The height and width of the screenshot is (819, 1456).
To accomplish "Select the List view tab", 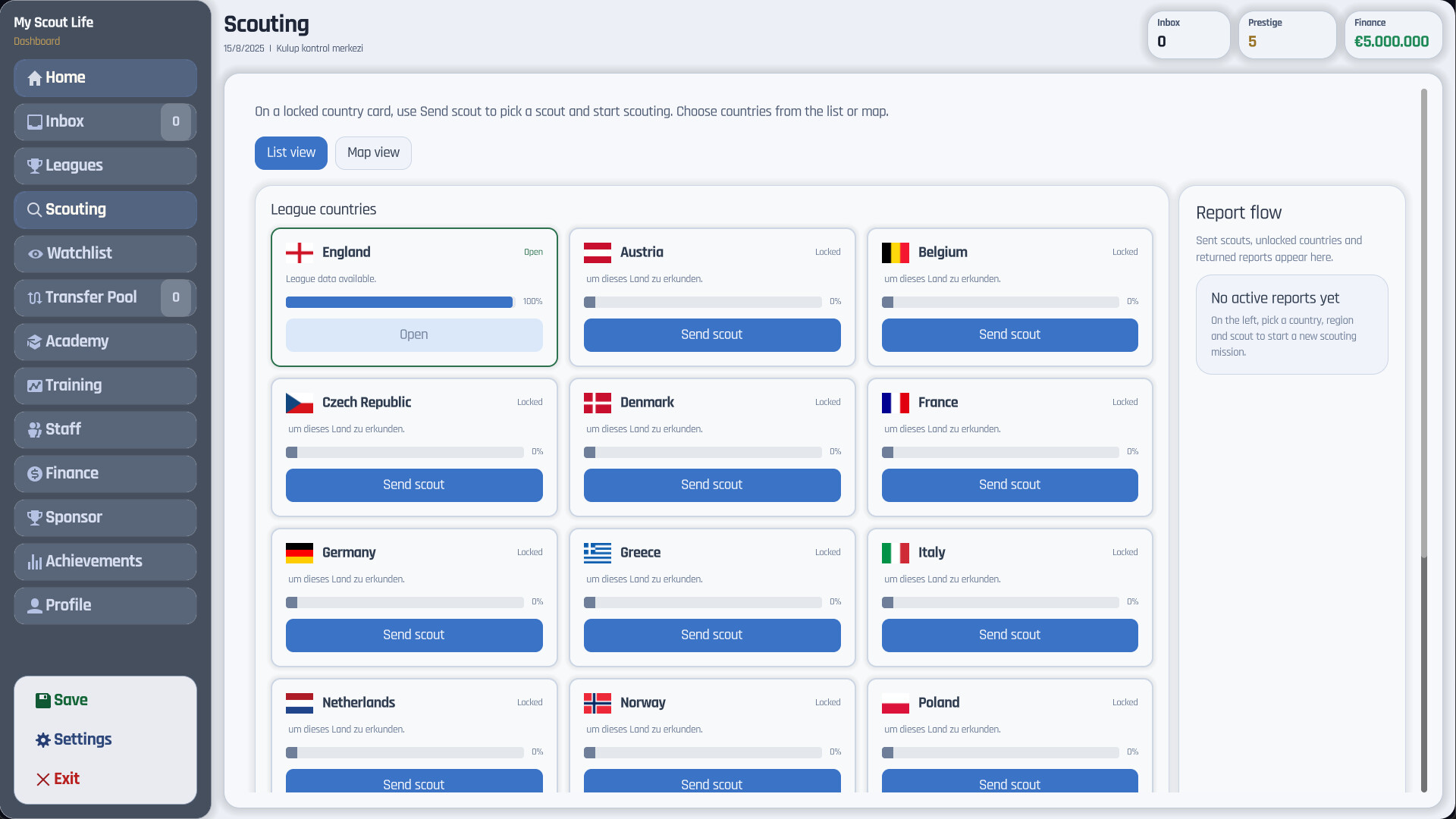I will [x=291, y=153].
